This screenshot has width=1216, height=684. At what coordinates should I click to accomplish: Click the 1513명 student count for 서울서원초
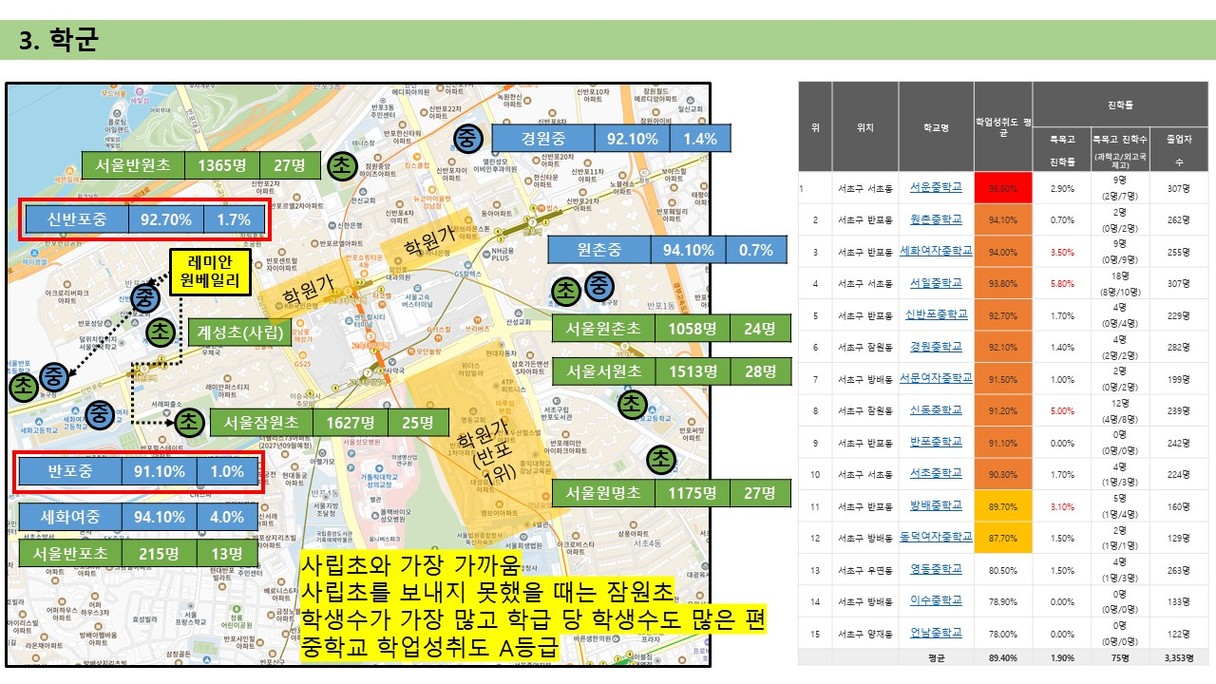tap(694, 372)
